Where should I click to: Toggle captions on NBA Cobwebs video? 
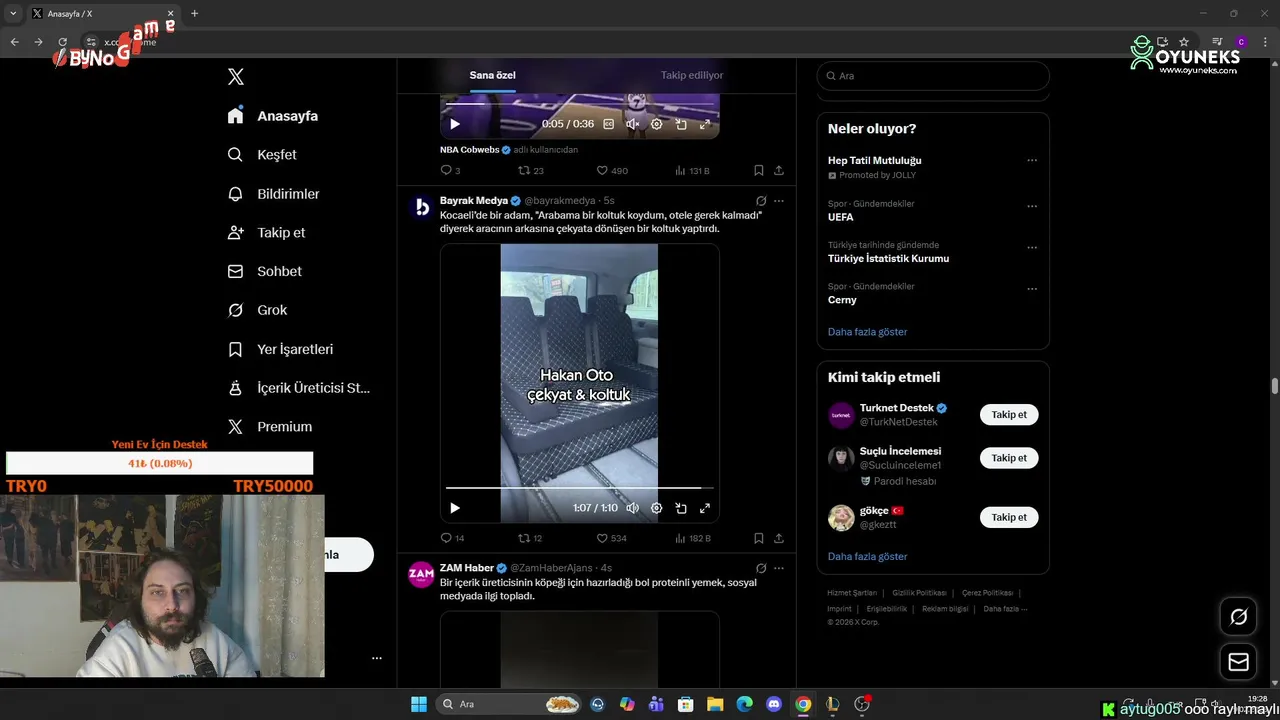point(608,124)
